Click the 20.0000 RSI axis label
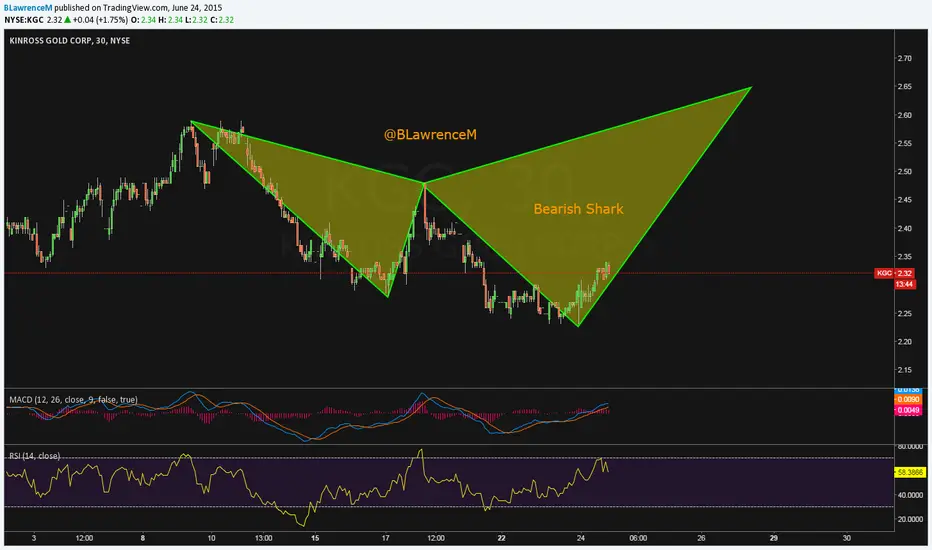The image size is (932, 550). 910,519
